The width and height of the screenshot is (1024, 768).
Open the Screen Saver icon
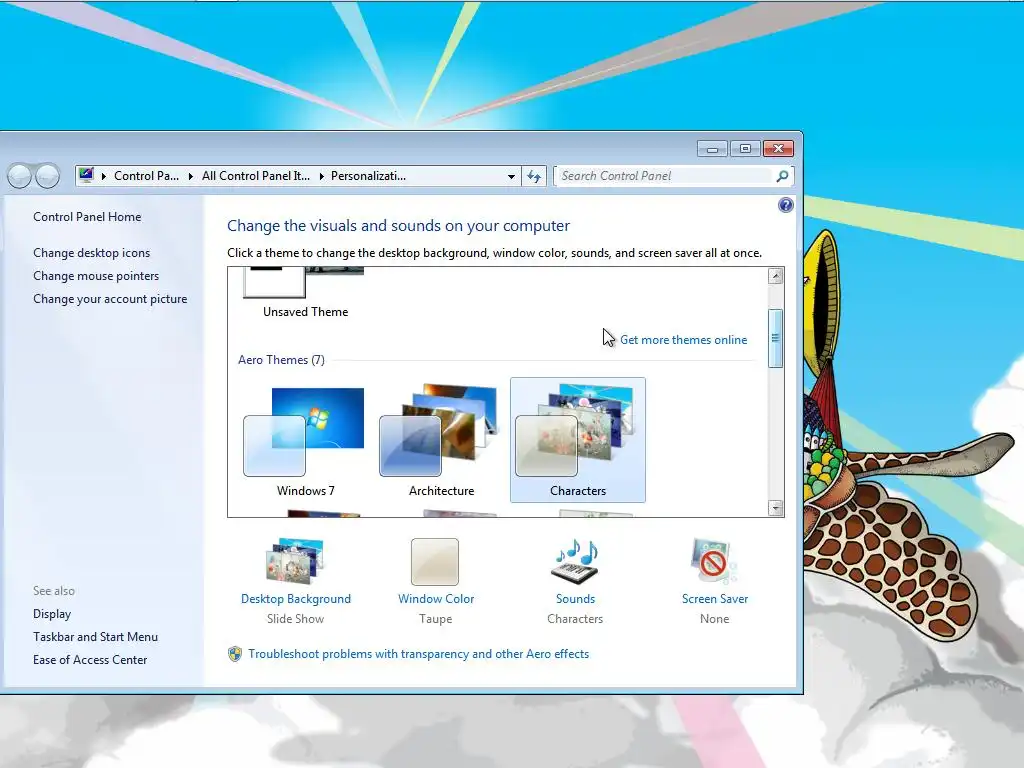pyautogui.click(x=714, y=561)
